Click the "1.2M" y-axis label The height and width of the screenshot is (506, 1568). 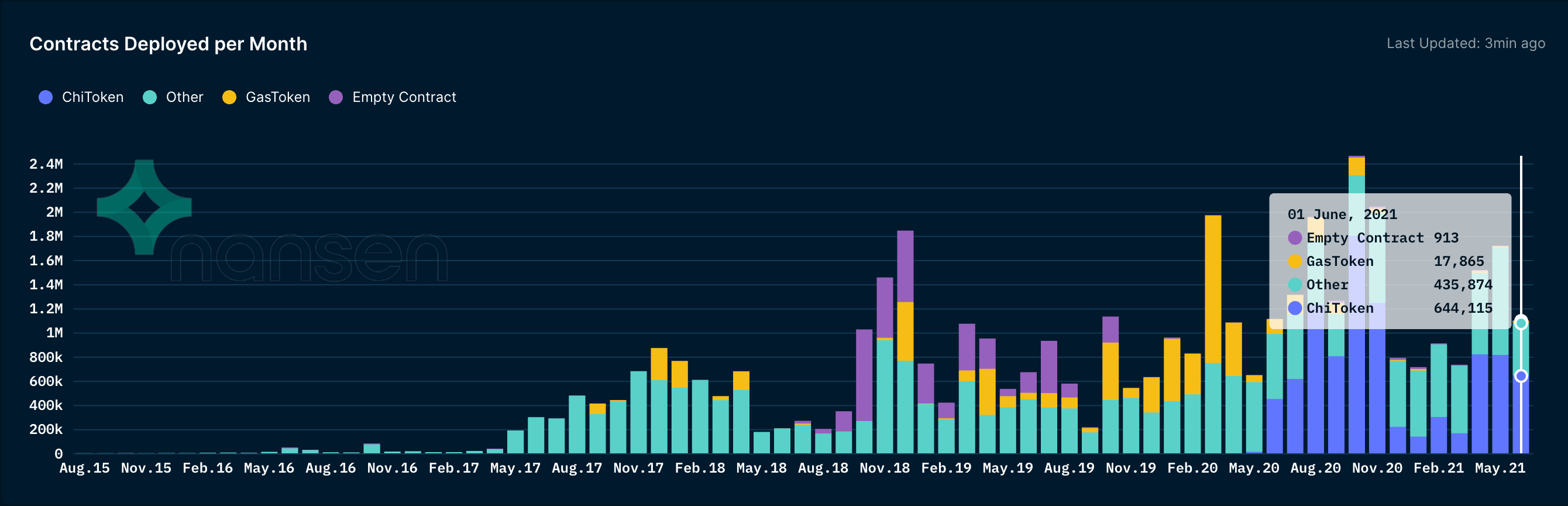[46, 309]
